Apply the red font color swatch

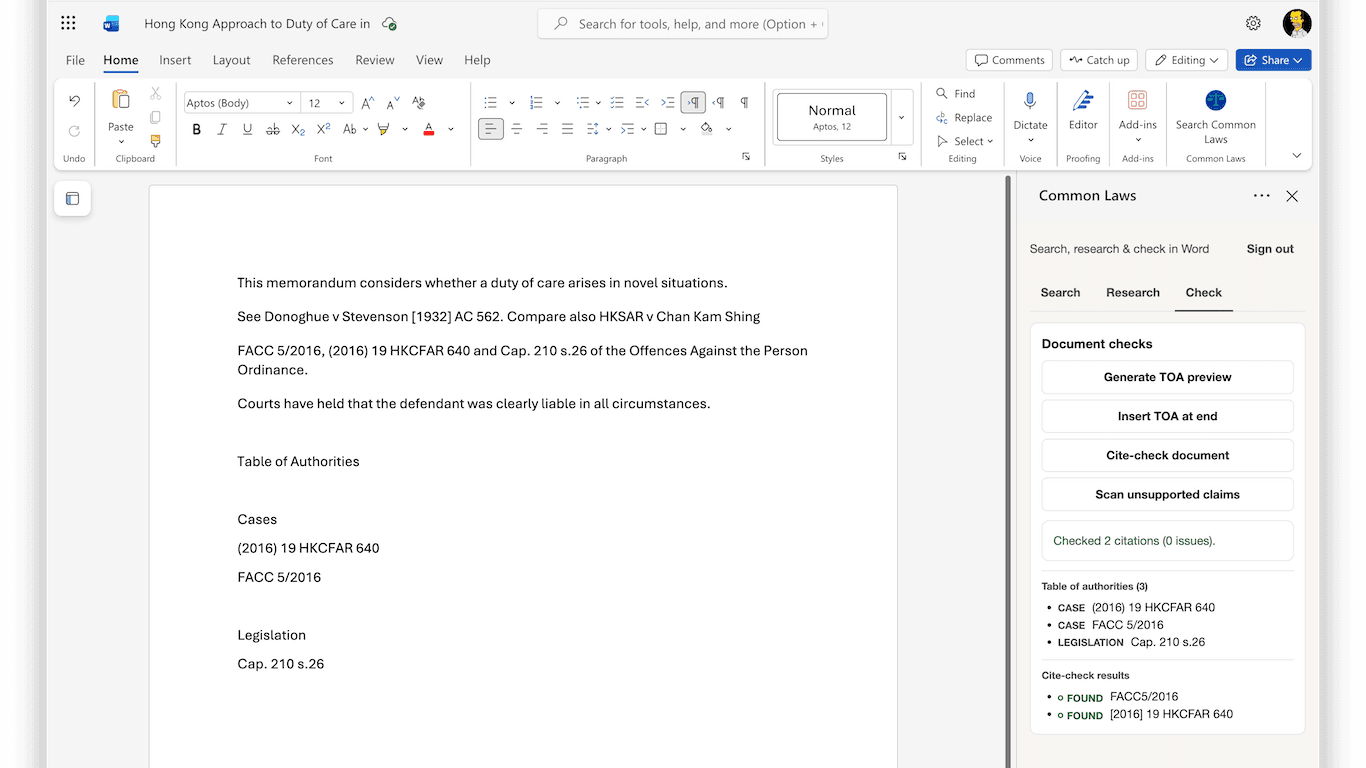(x=428, y=129)
